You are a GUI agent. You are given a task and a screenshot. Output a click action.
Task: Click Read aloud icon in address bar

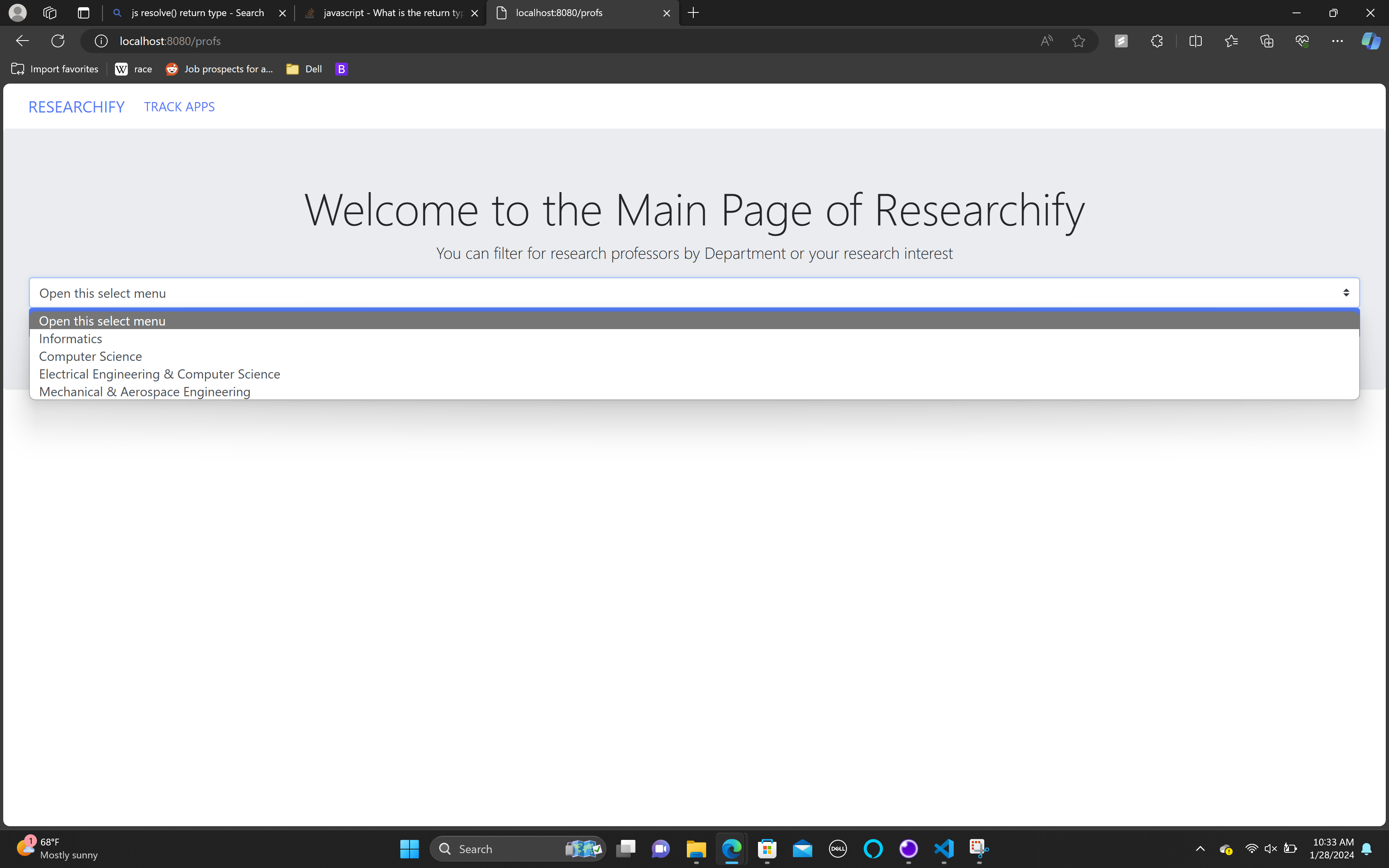pyautogui.click(x=1046, y=41)
